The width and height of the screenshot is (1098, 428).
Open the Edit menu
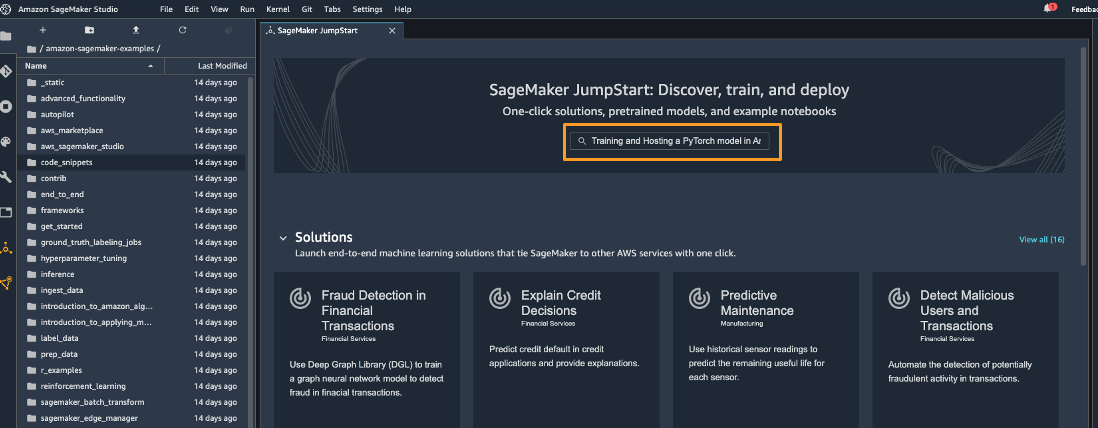[x=191, y=9]
